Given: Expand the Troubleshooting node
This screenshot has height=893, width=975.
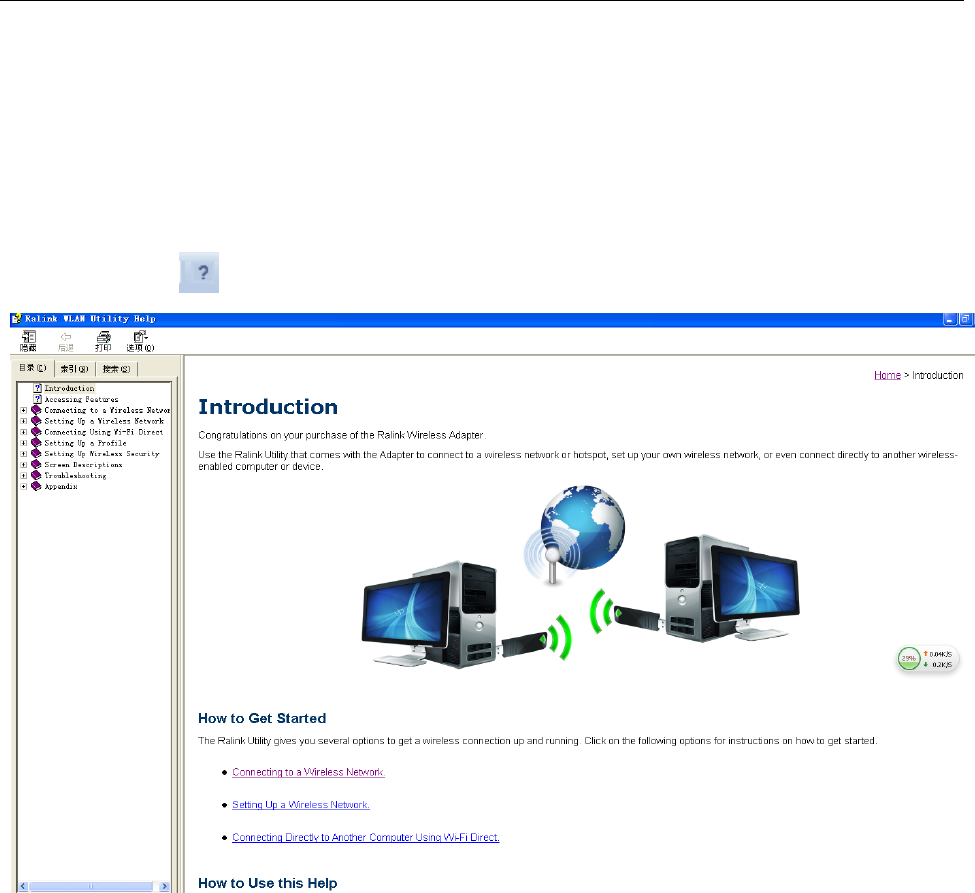Looking at the screenshot, I should pos(24,476).
